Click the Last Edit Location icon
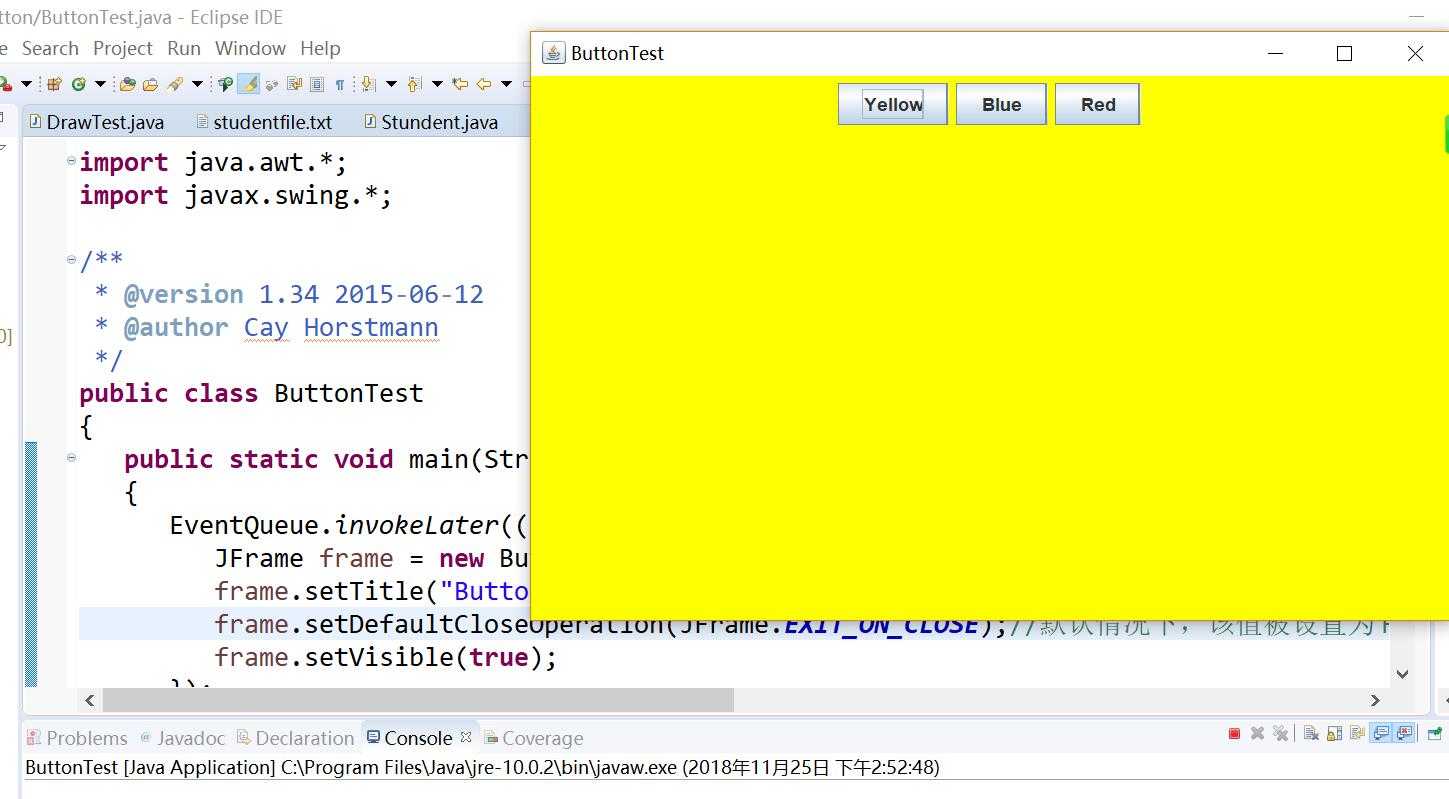Viewport: 1449px width, 799px height. pos(460,84)
